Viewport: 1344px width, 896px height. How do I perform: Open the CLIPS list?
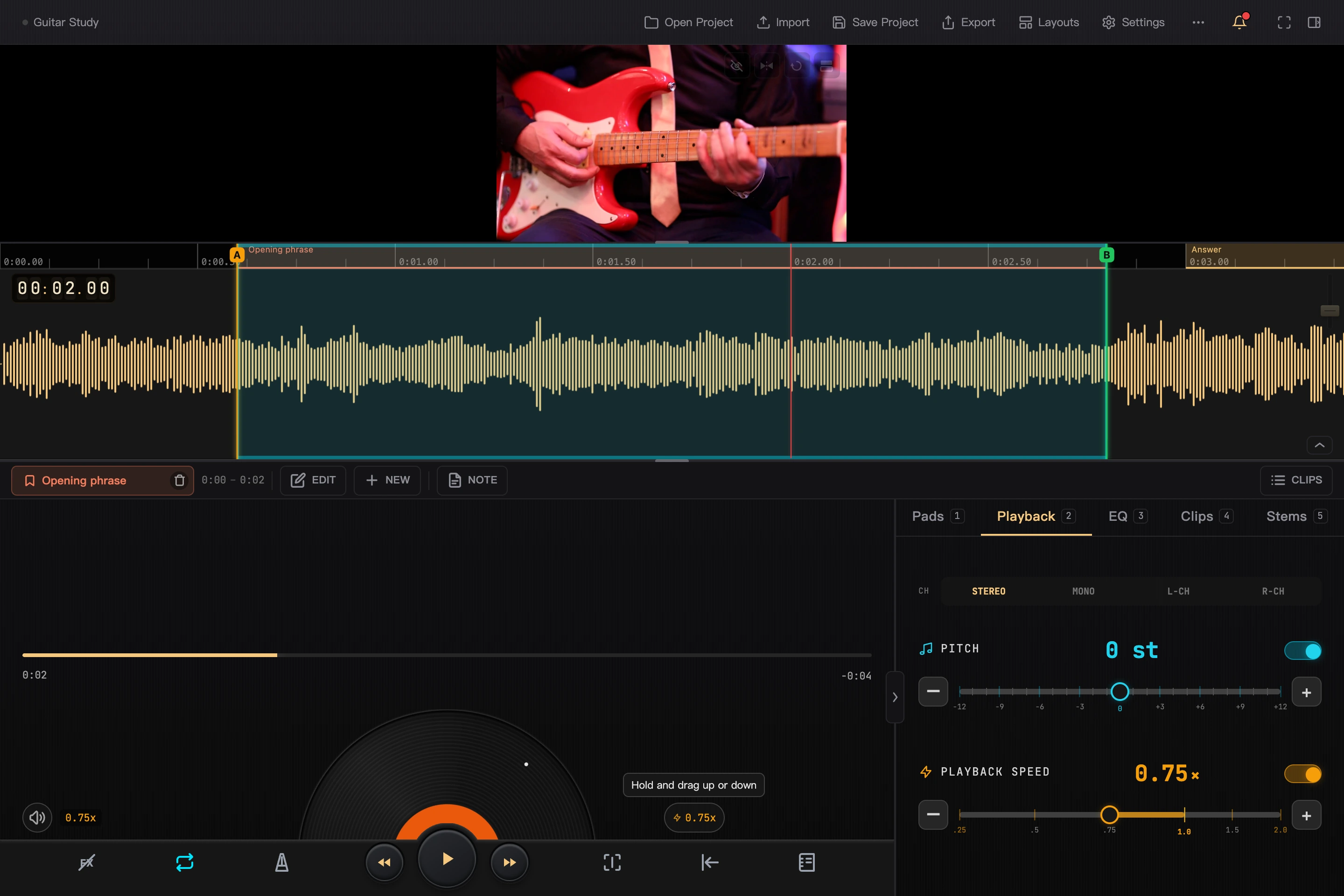tap(1296, 480)
